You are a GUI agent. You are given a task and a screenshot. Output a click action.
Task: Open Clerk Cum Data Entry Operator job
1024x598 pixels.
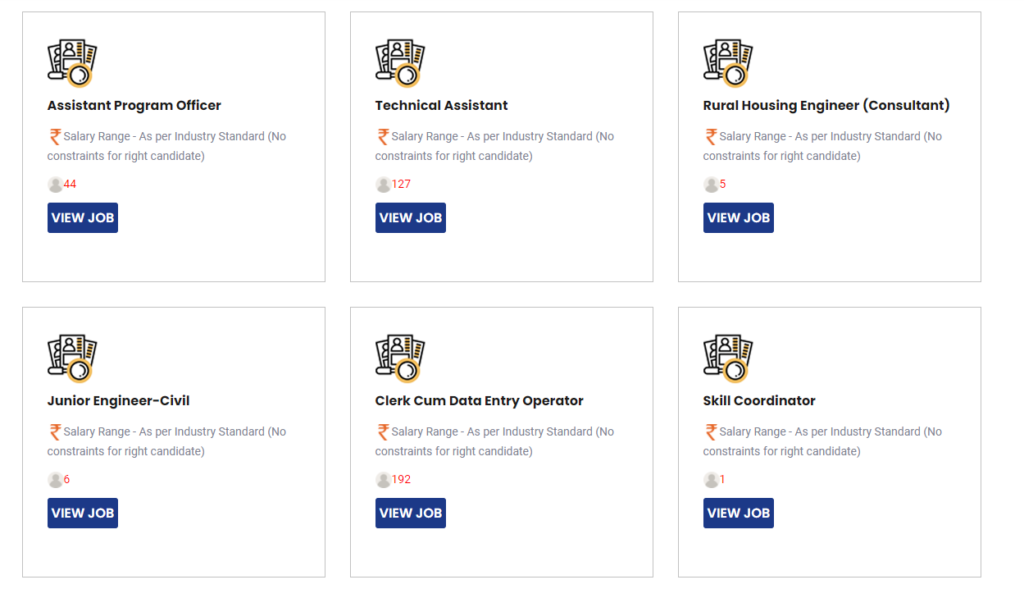coord(410,513)
